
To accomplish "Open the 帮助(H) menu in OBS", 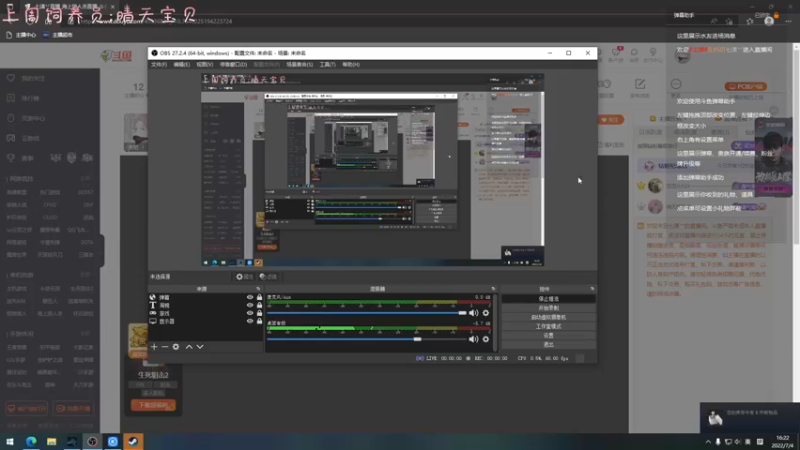I will pos(351,65).
